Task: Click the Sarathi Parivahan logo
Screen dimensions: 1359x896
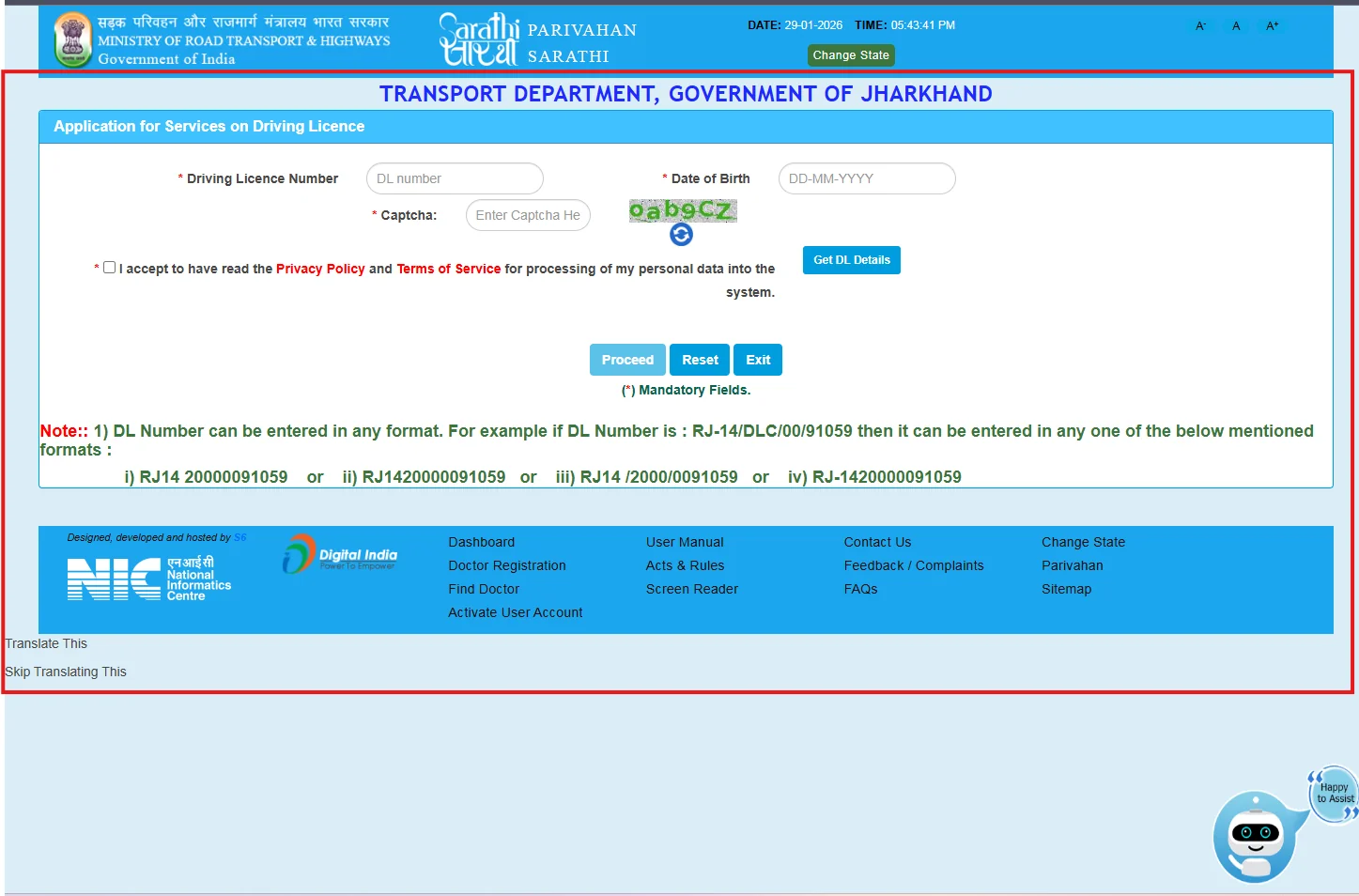Action: [x=537, y=40]
